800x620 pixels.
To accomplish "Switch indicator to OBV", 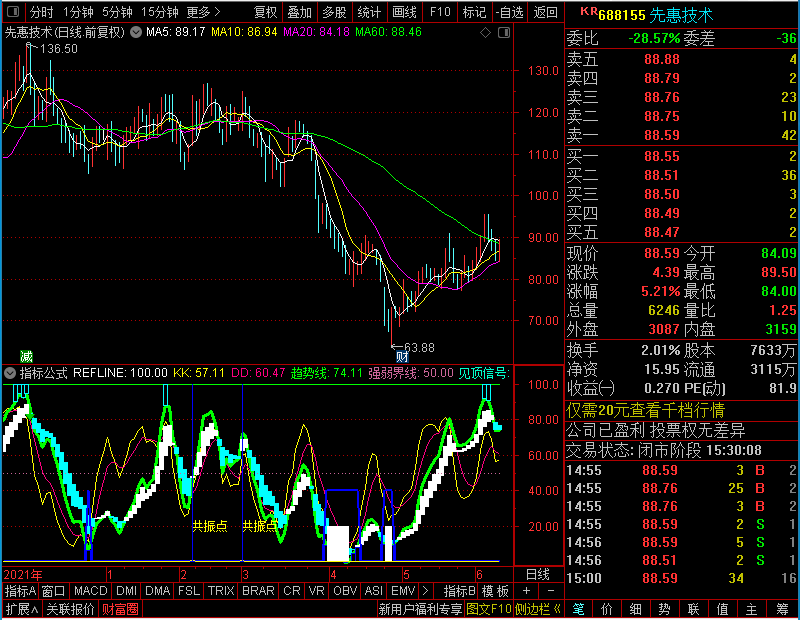I will [x=345, y=591].
